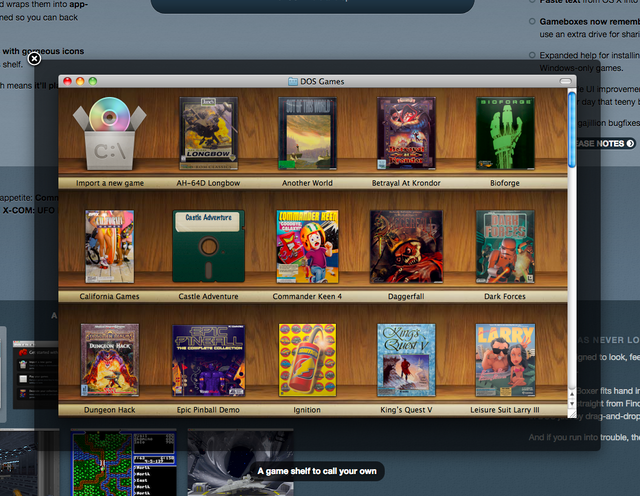Open the Epic Pinball Demo cover
The height and width of the screenshot is (496, 640).
(x=209, y=360)
